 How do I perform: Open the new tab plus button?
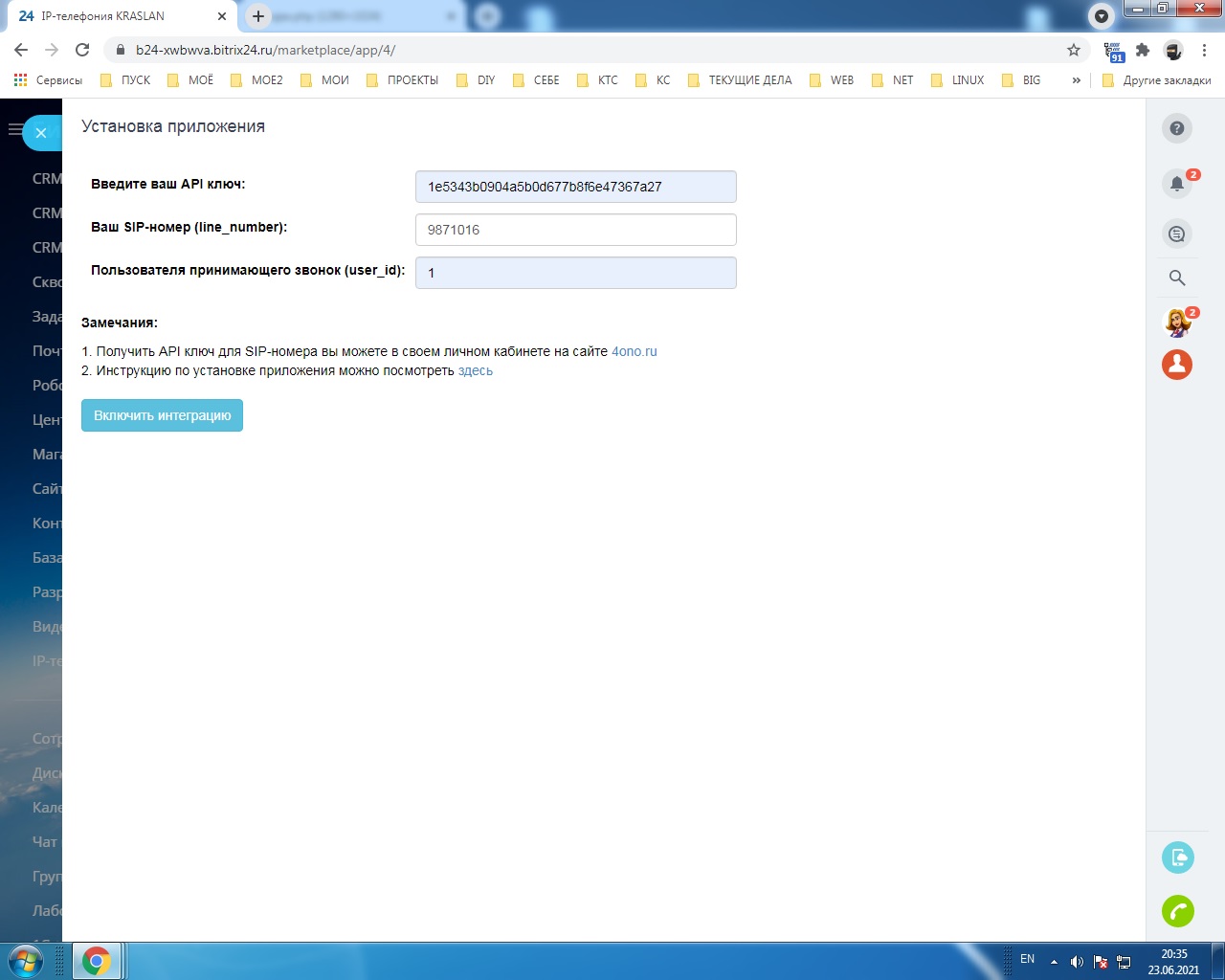[x=258, y=16]
